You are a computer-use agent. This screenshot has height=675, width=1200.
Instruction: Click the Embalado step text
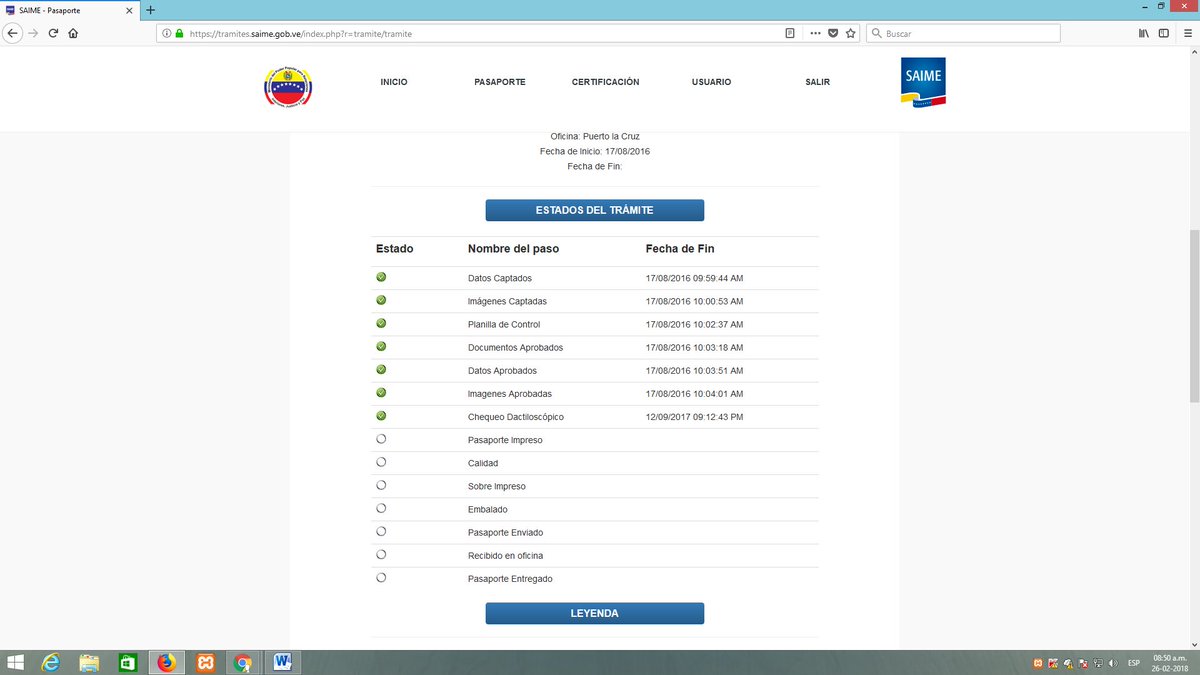(487, 509)
